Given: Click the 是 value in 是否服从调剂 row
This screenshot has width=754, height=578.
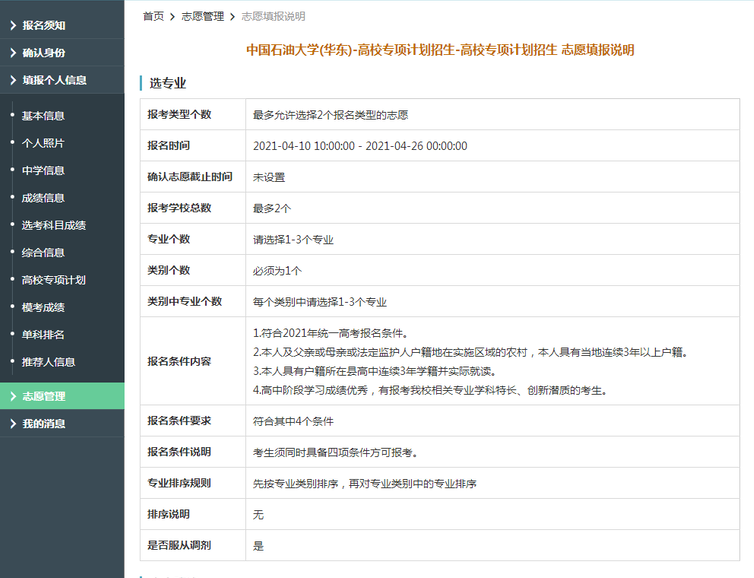Looking at the screenshot, I should click(258, 546).
